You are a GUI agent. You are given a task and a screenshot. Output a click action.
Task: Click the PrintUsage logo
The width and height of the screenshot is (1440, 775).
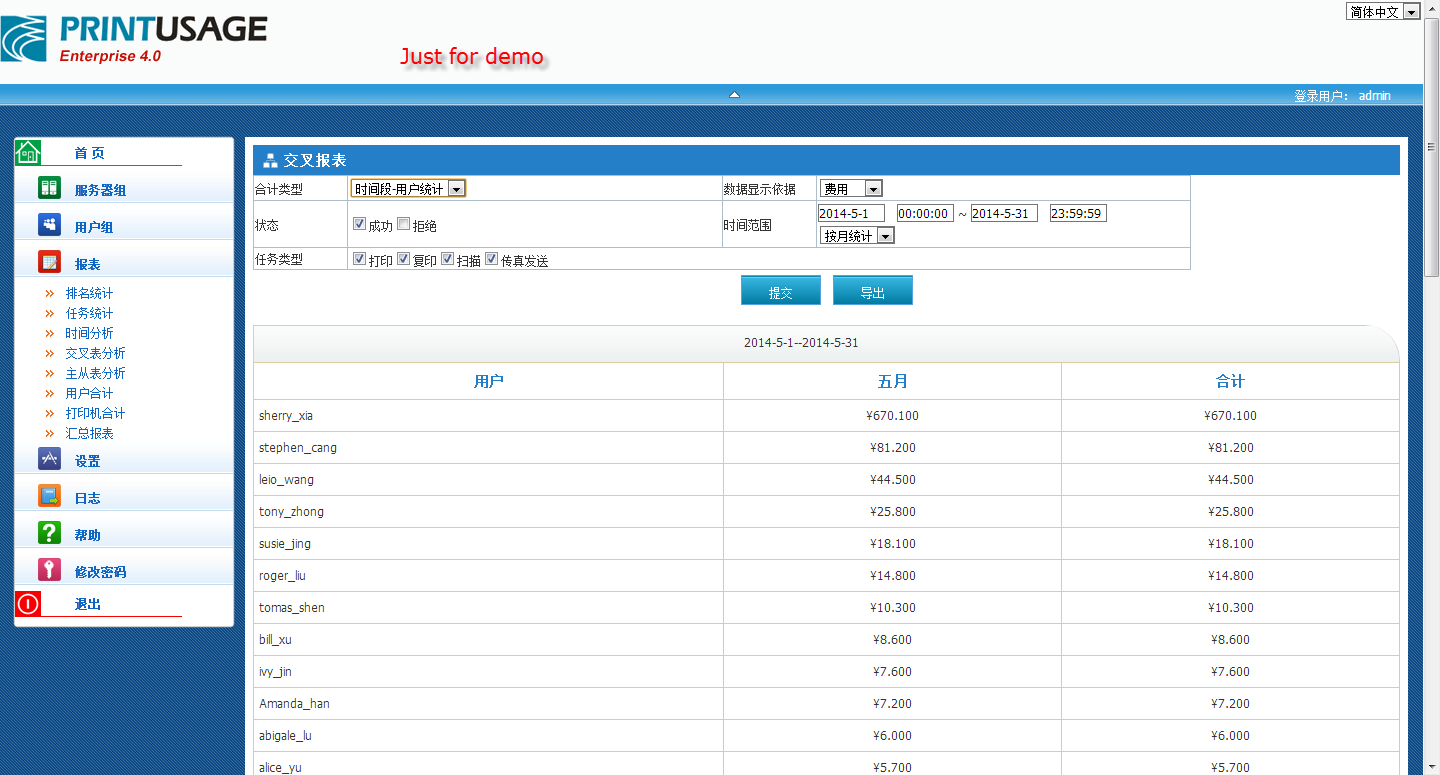(135, 39)
